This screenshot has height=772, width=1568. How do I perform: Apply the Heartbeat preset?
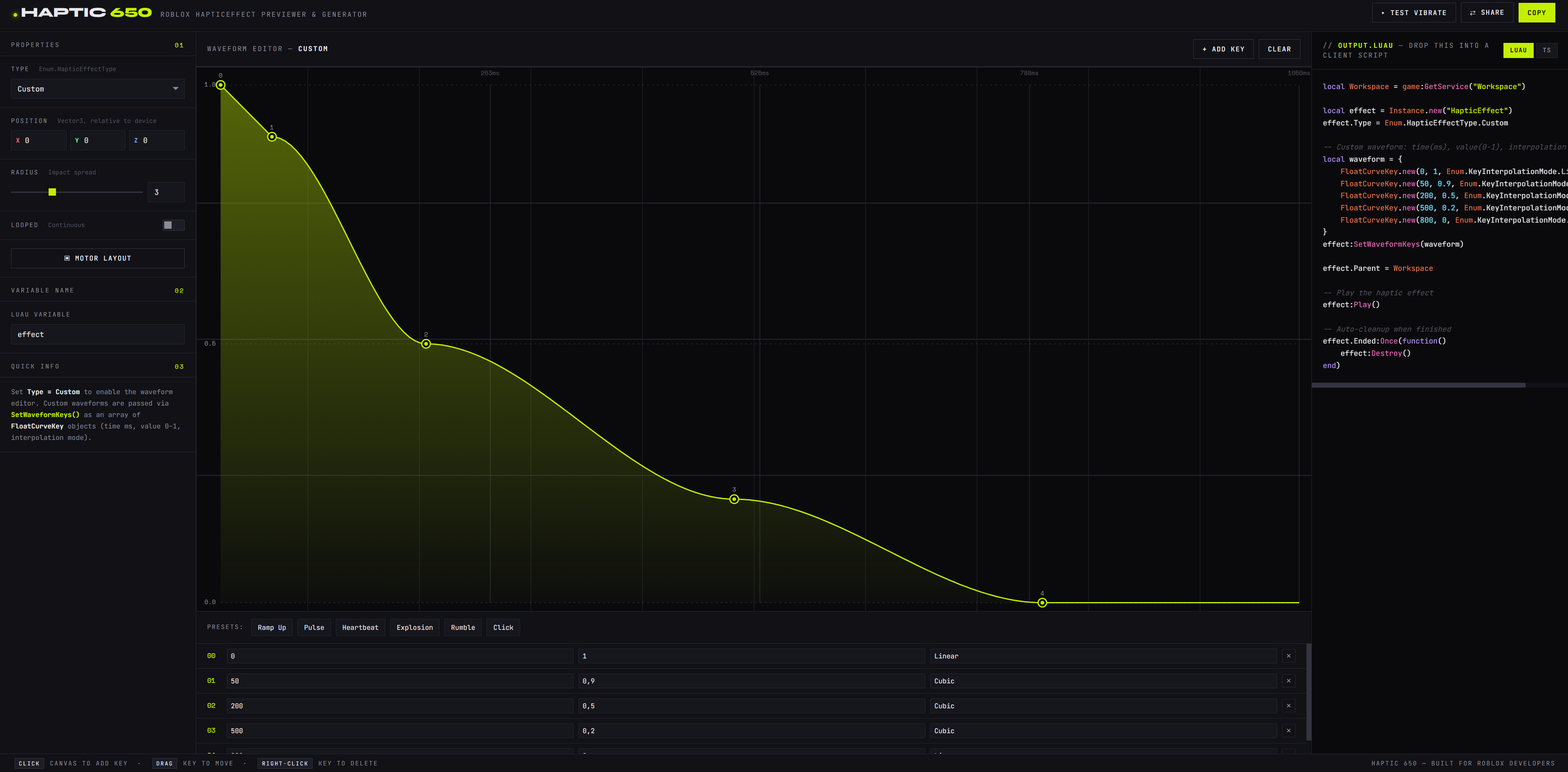(x=360, y=627)
